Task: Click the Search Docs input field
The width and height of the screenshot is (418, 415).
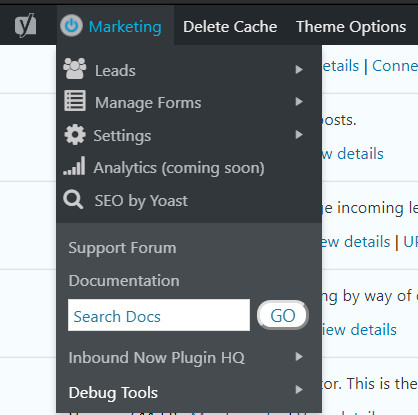Action: pos(159,315)
